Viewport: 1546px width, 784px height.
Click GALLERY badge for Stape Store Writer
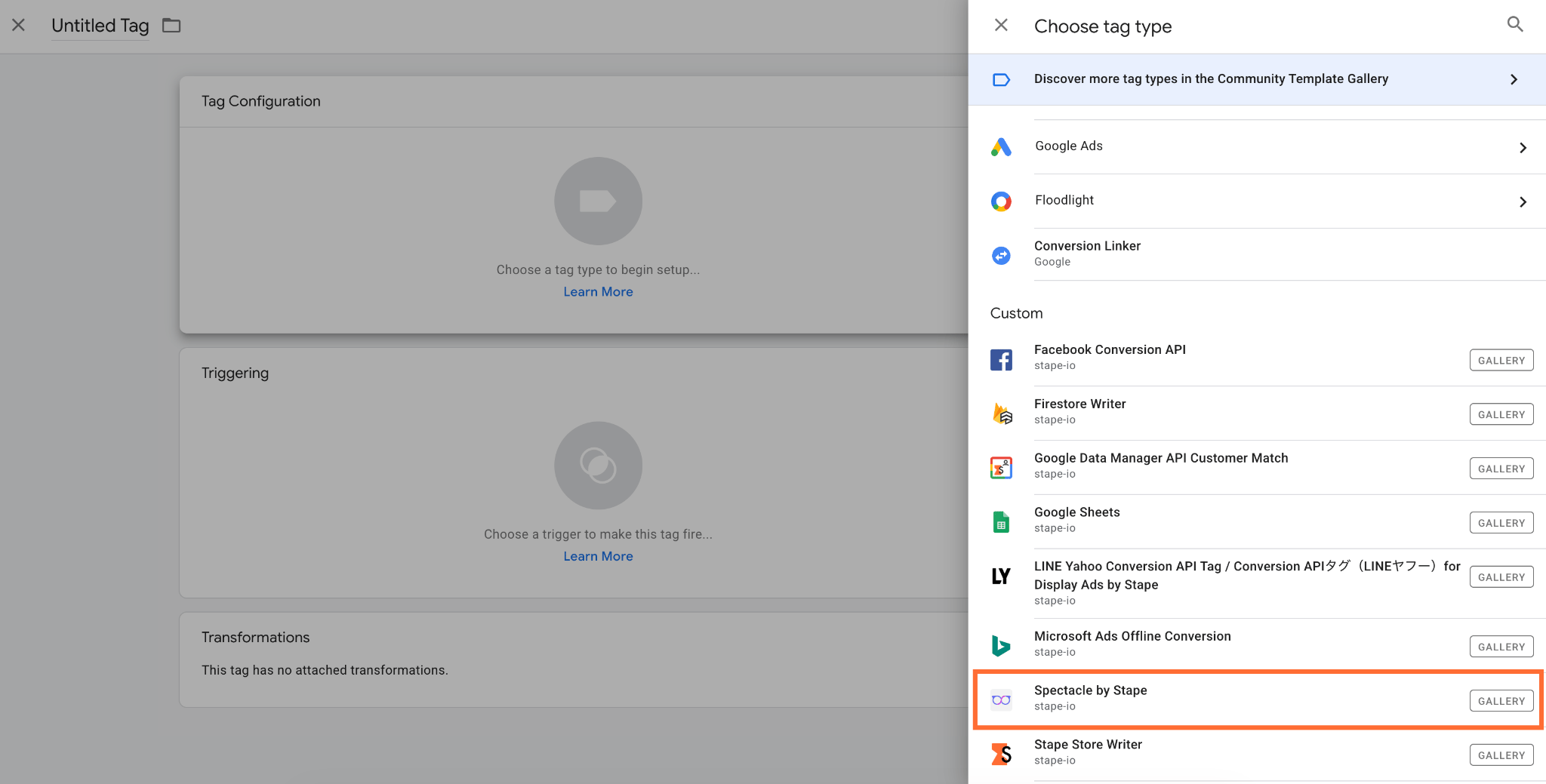coord(1501,755)
